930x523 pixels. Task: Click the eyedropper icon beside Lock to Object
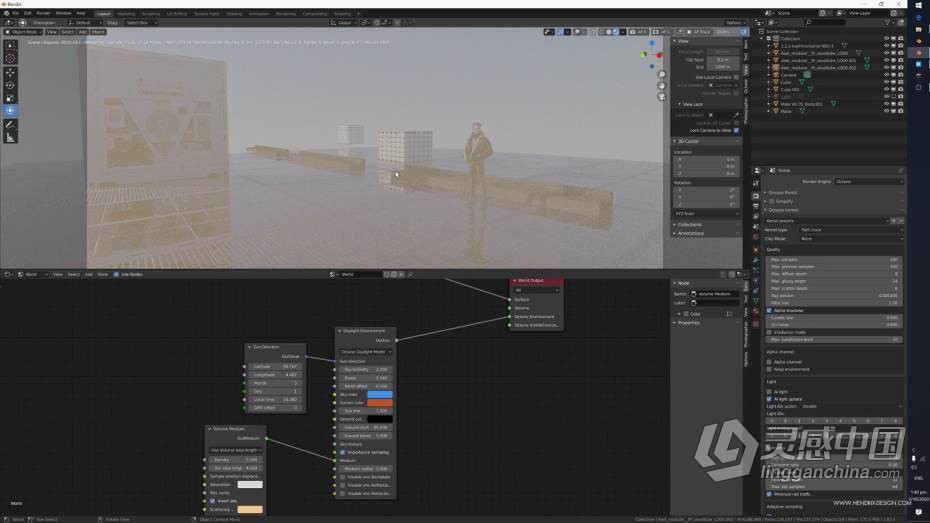tap(737, 115)
